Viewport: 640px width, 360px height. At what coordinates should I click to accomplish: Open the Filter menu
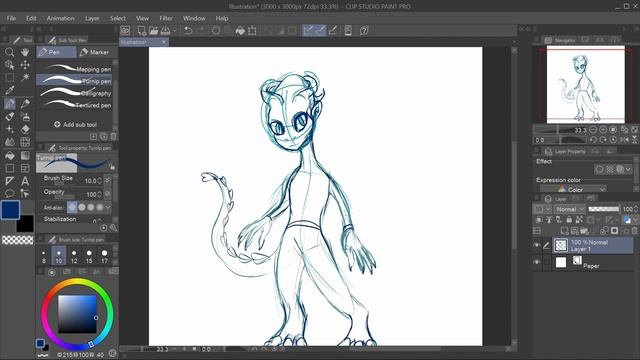(166, 18)
